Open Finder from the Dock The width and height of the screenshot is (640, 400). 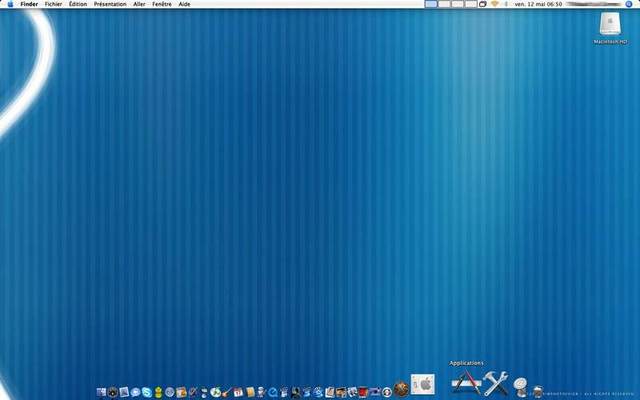point(101,392)
